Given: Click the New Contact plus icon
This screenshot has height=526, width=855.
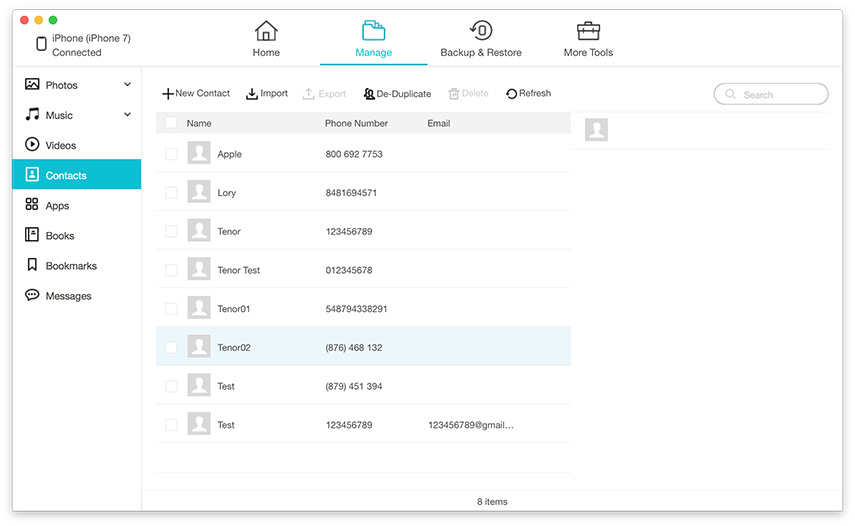Looking at the screenshot, I should pyautogui.click(x=168, y=94).
